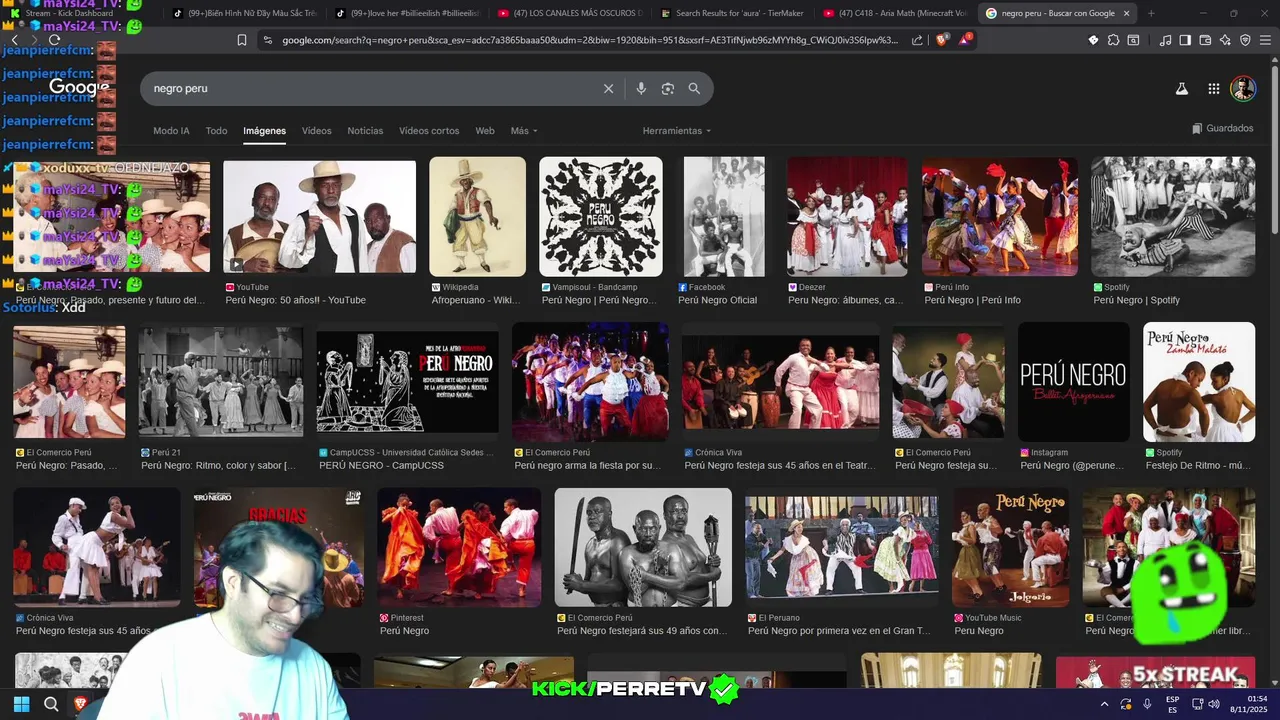Open 'Perú Negro: álbumes' Deezer link
1280x720 pixels.
846,300
